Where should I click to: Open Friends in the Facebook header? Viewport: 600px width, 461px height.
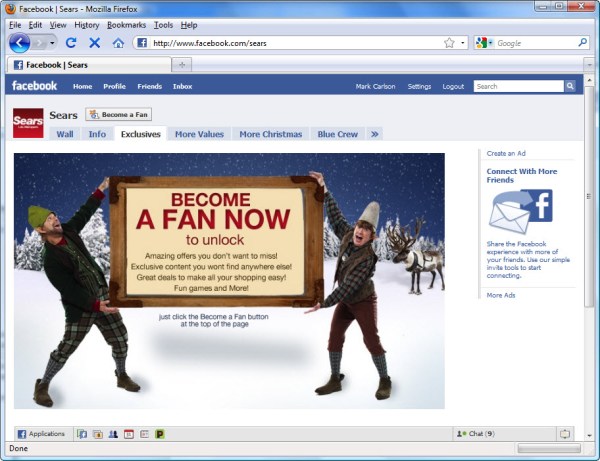(x=150, y=86)
